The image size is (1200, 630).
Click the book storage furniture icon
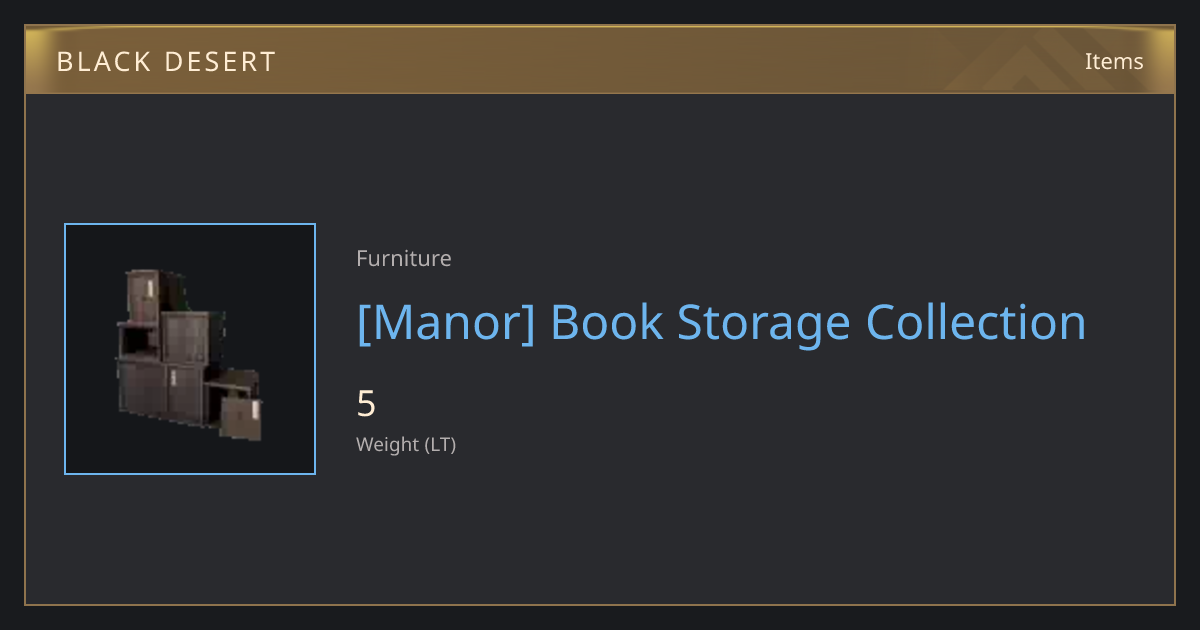[x=189, y=354]
